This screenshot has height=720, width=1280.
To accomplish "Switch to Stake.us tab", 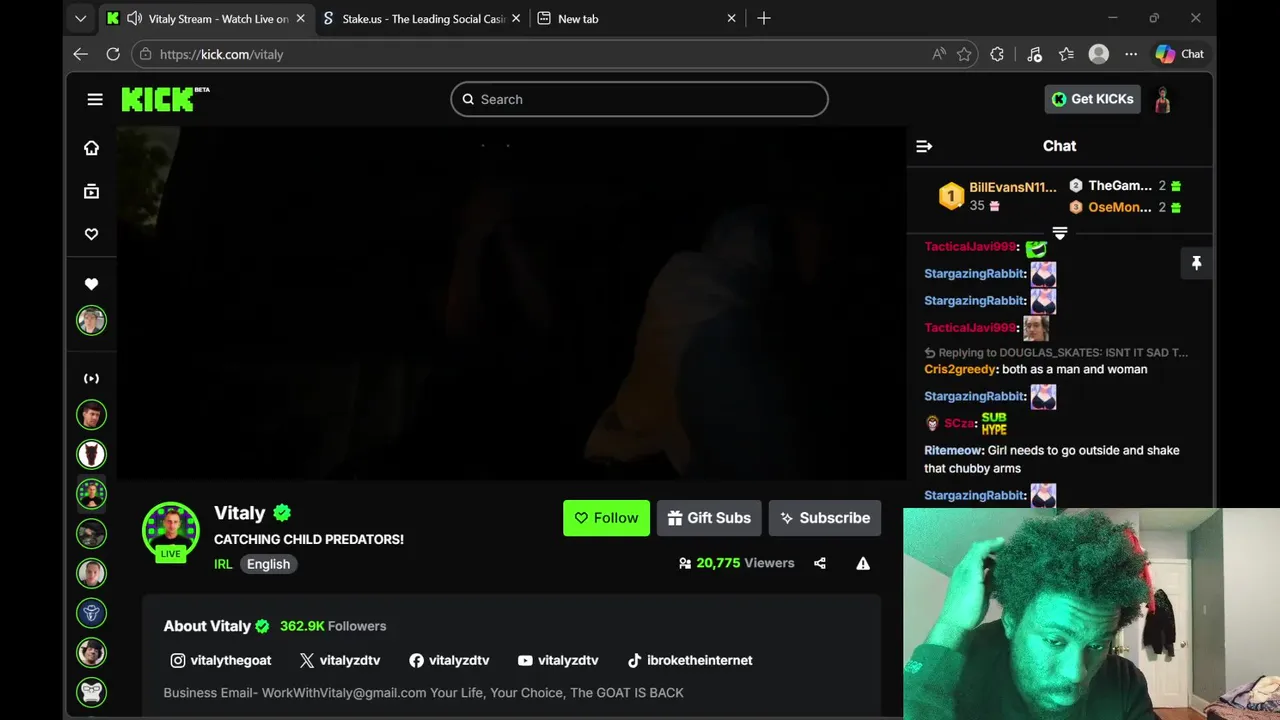I will (x=421, y=18).
